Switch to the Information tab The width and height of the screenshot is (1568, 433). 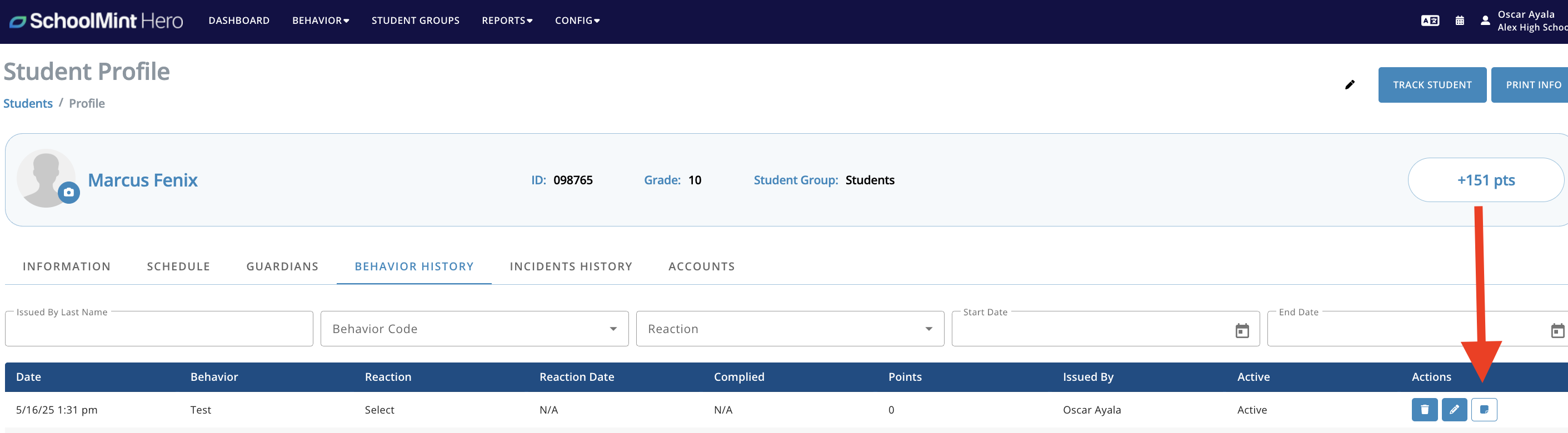tap(66, 266)
